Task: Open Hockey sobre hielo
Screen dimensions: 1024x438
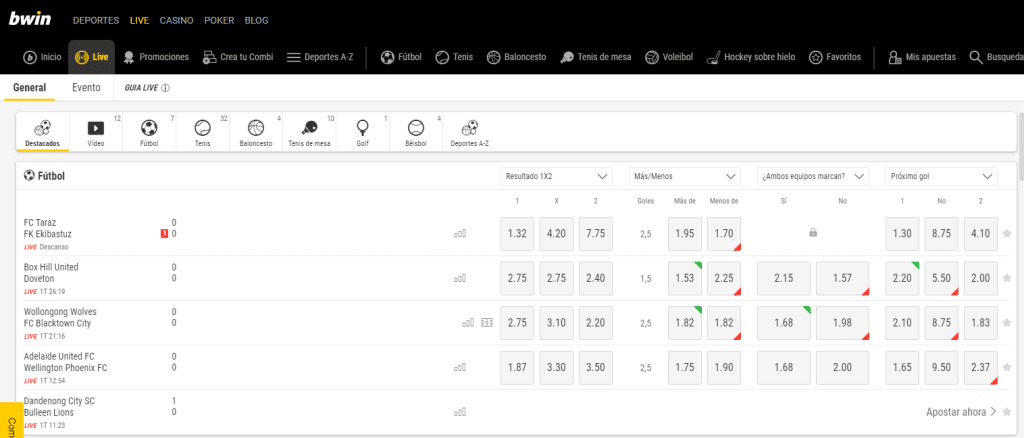Action: [x=751, y=57]
